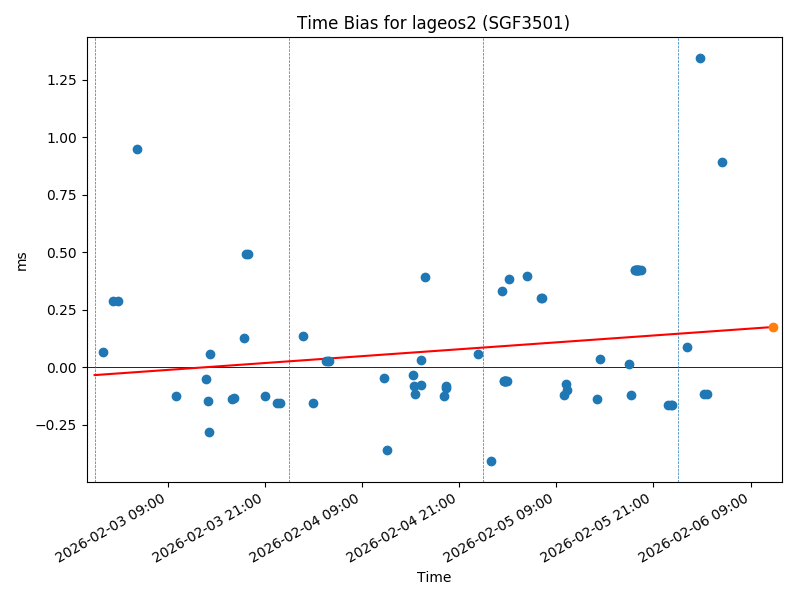Click the chart title "Time Bias for lageos2"
The height and width of the screenshot is (600, 800).
[x=433, y=23]
